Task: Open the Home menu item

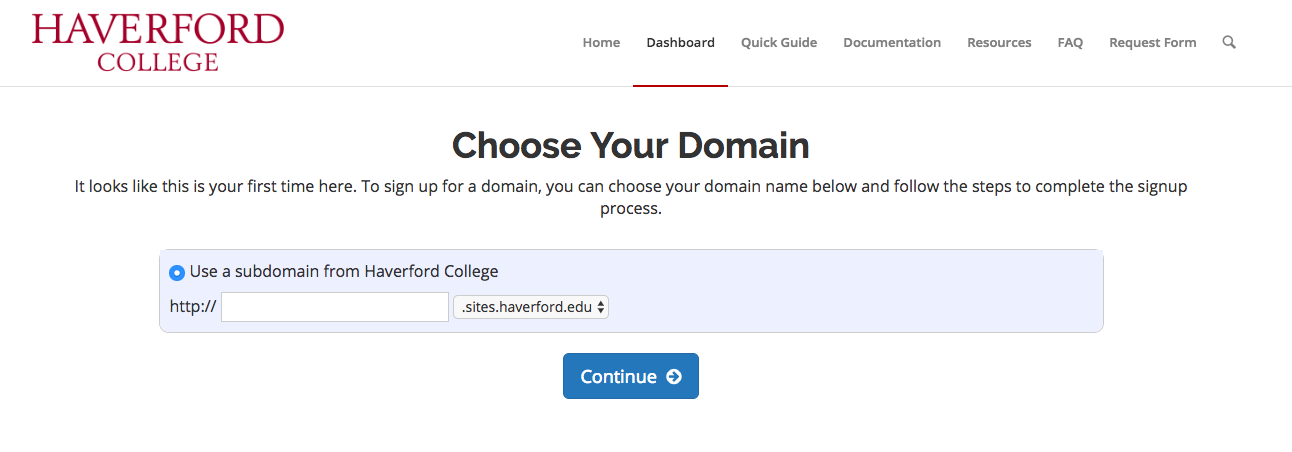Action: [601, 43]
